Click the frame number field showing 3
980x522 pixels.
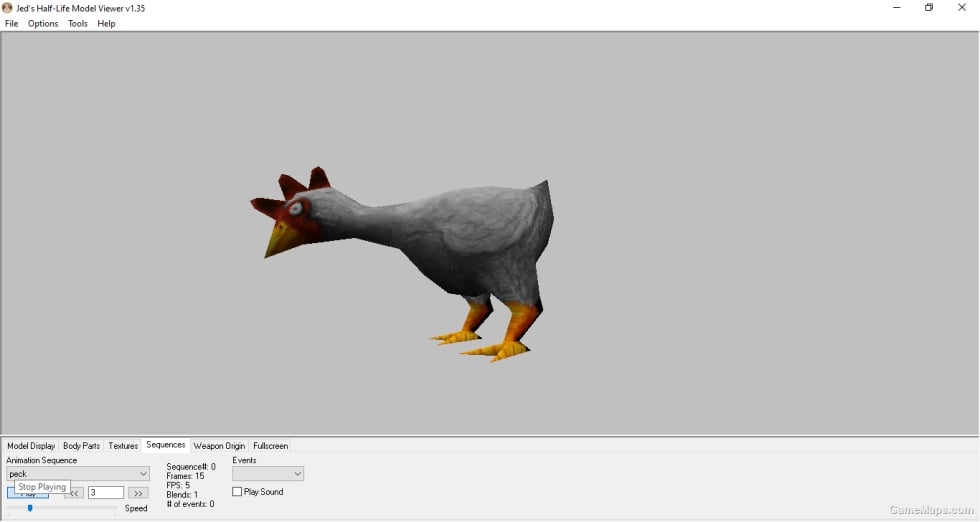106,493
